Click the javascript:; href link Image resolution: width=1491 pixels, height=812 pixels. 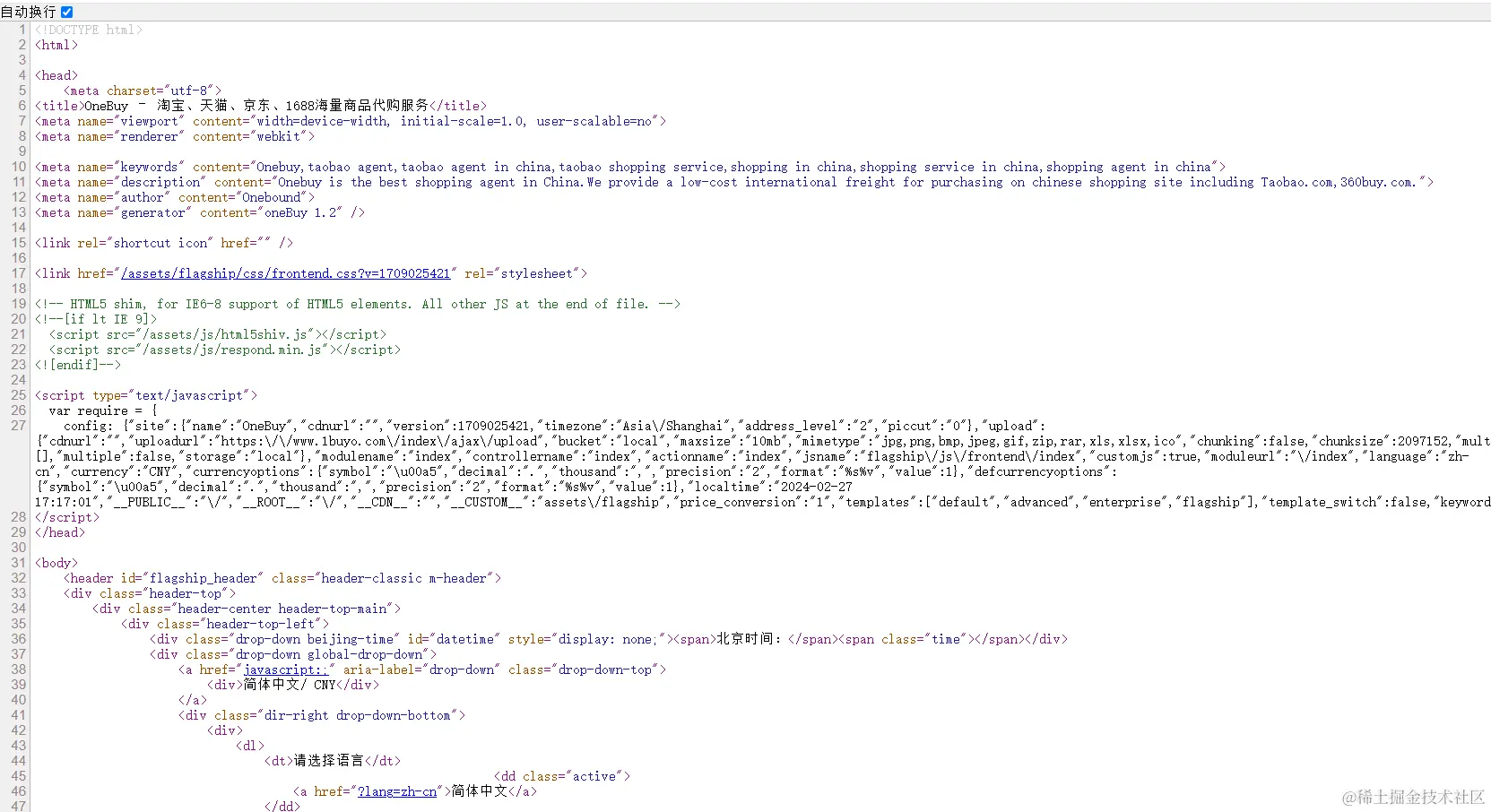tap(286, 669)
